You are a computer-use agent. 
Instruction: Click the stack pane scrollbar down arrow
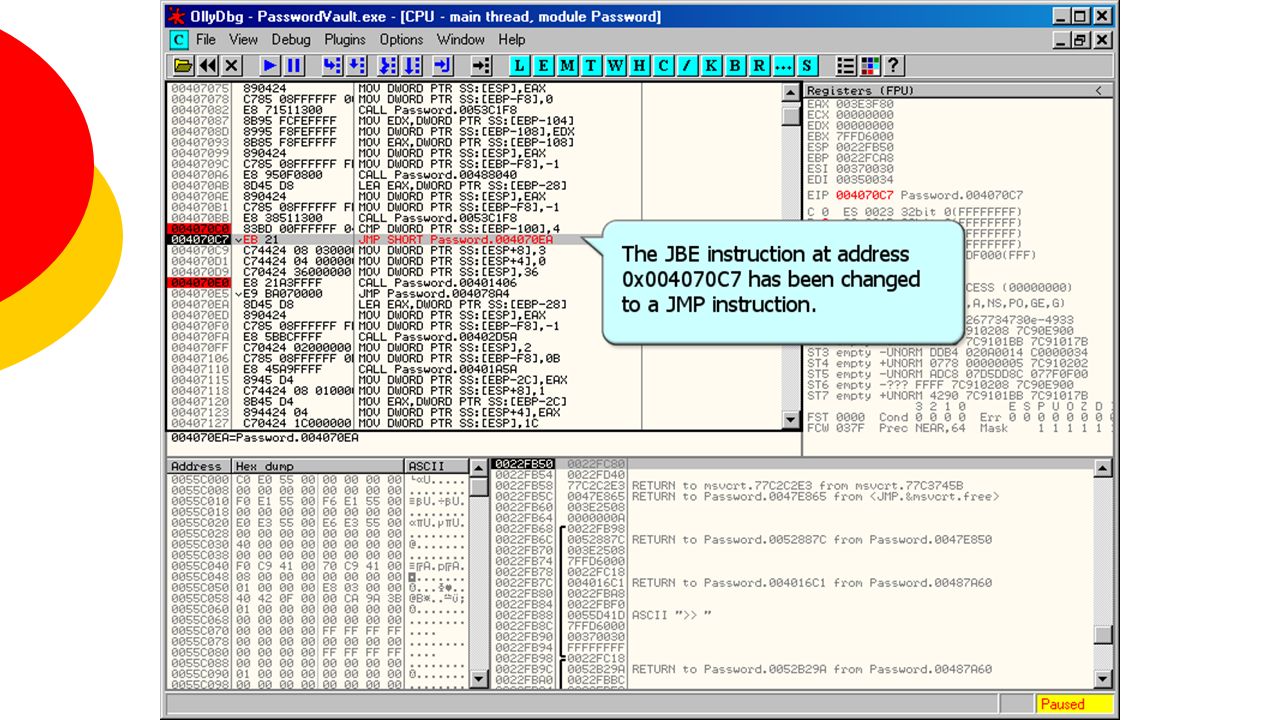coord(1103,679)
